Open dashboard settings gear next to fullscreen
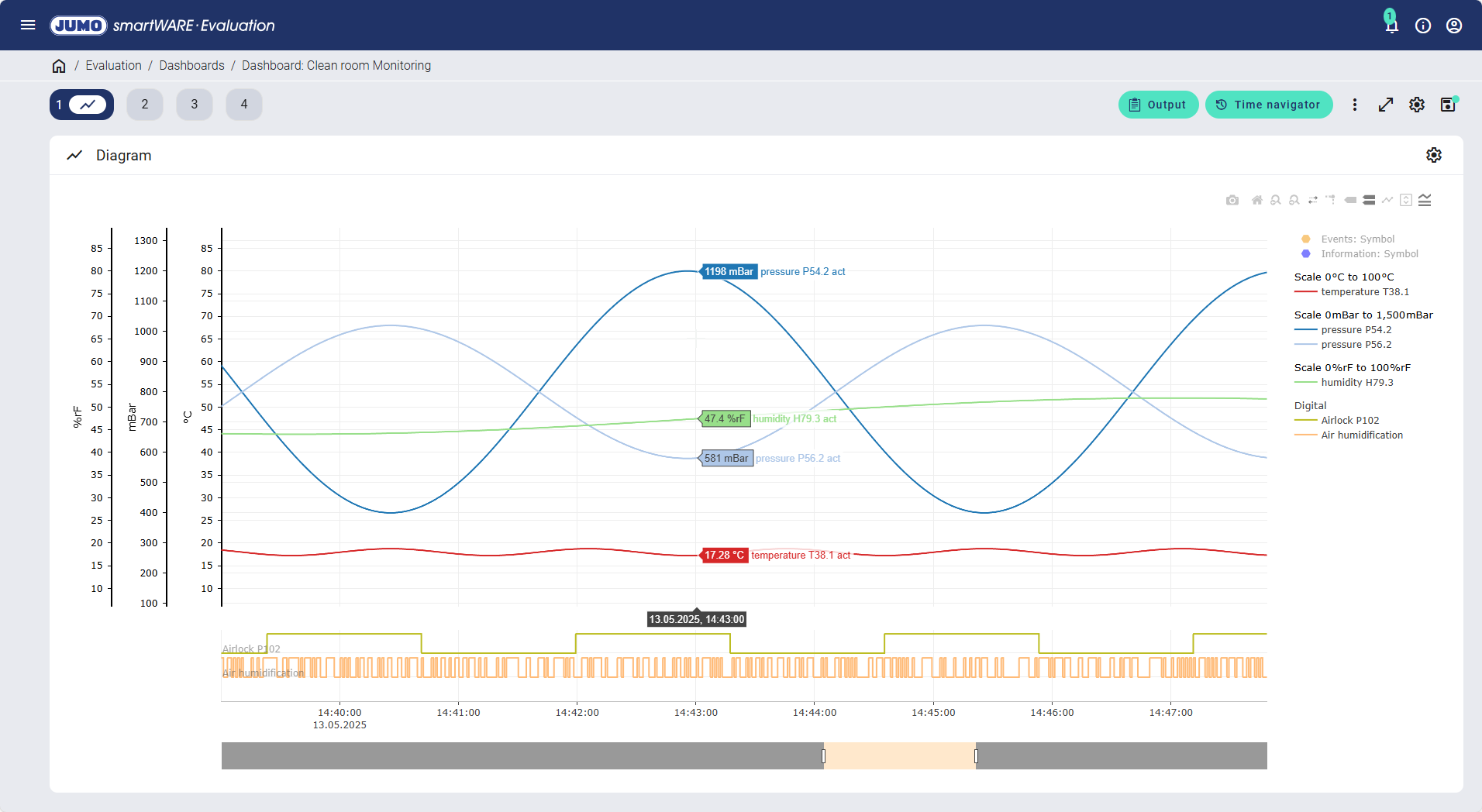 tap(1417, 105)
